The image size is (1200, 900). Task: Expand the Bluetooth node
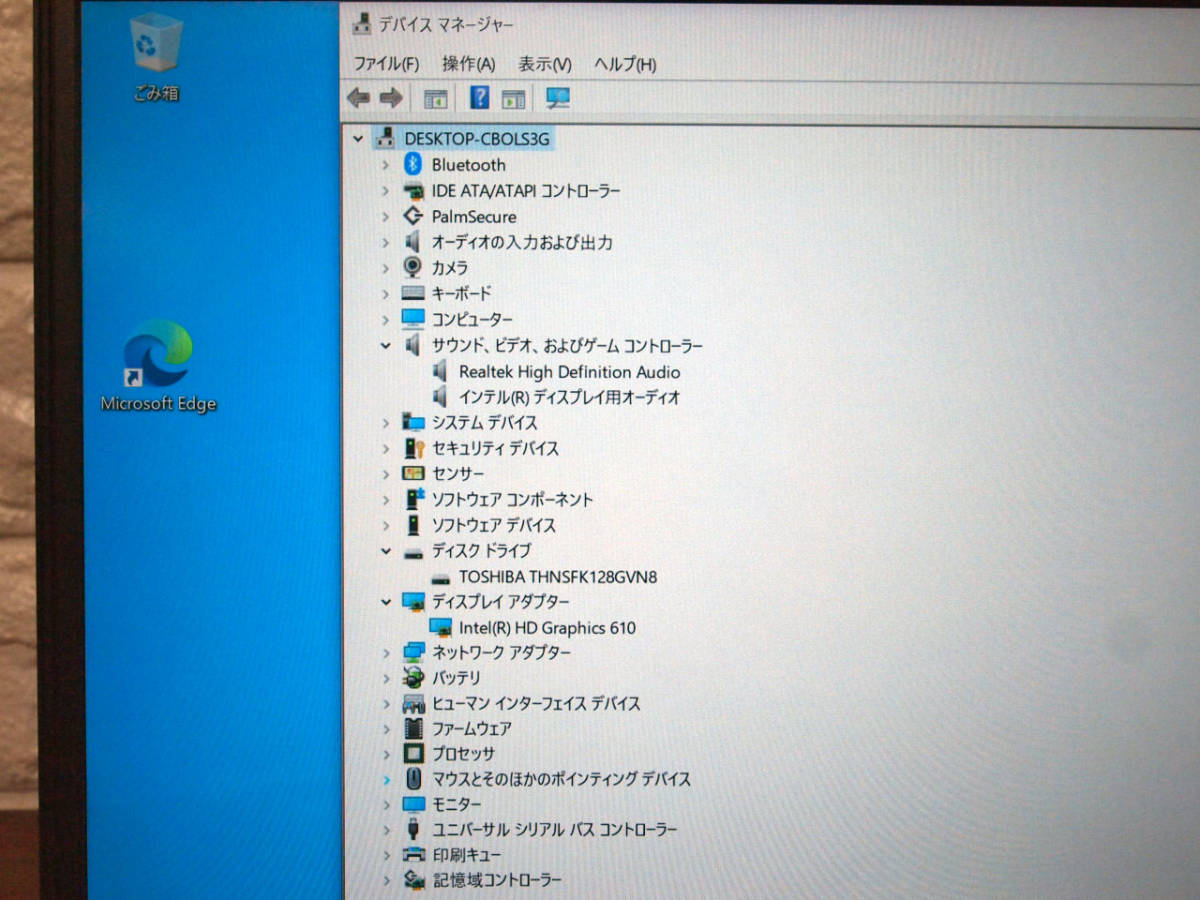click(386, 164)
